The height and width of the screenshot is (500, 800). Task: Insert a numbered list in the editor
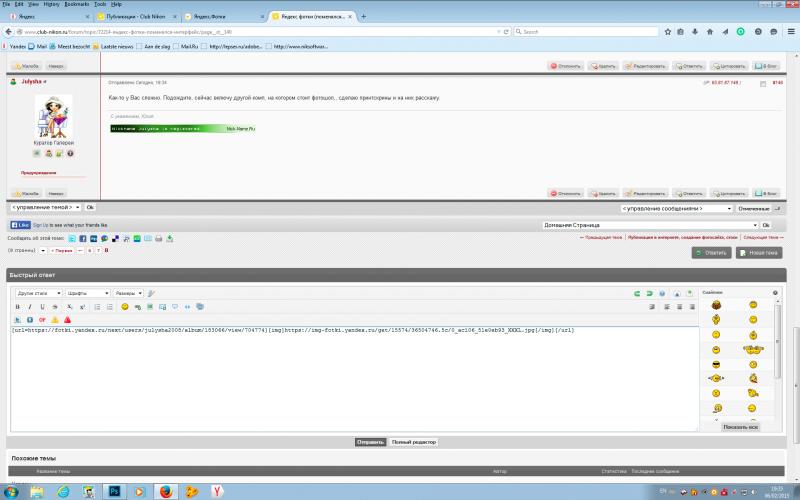pyautogui.click(x=110, y=307)
